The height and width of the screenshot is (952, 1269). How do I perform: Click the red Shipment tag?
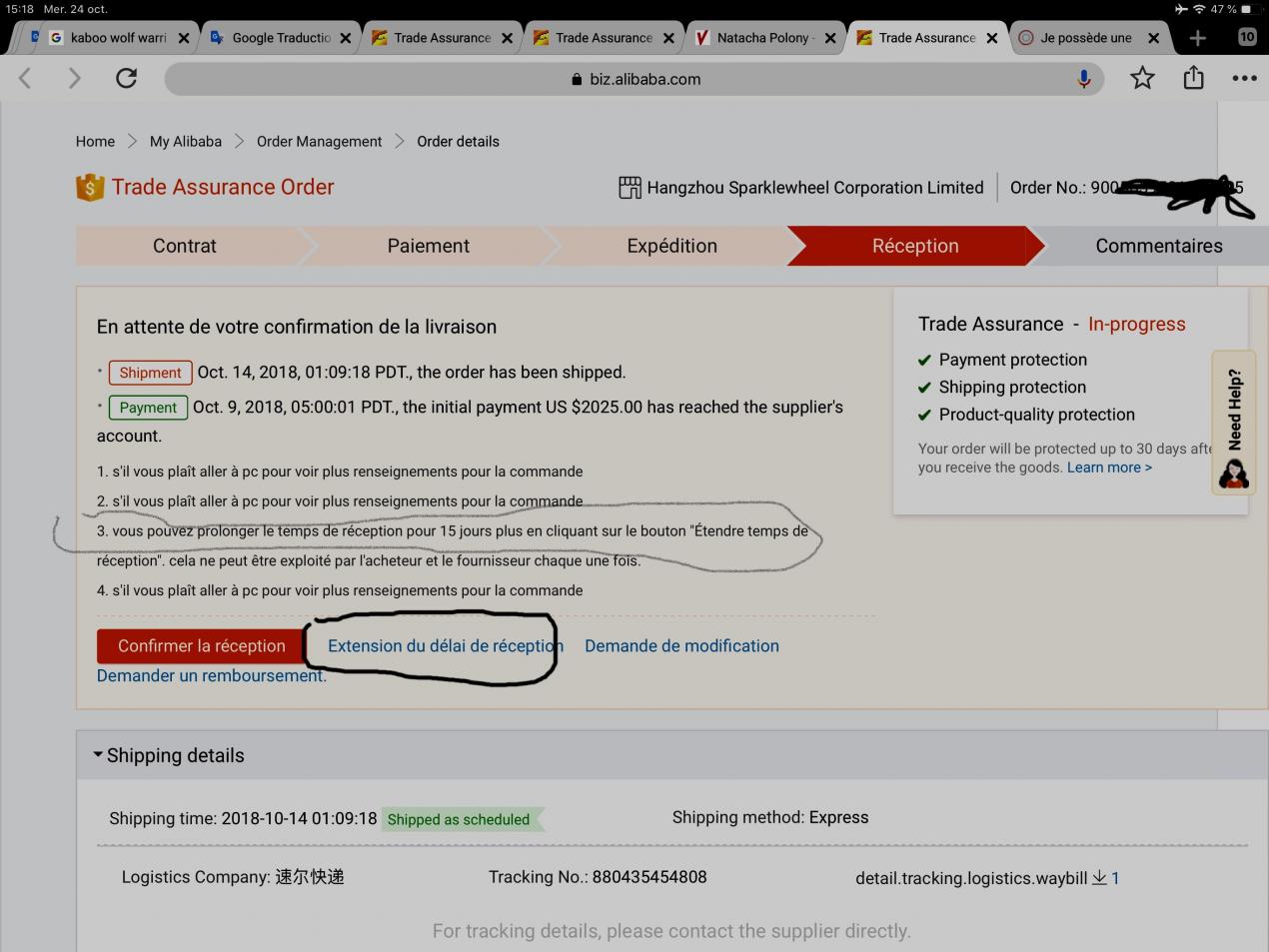click(150, 373)
